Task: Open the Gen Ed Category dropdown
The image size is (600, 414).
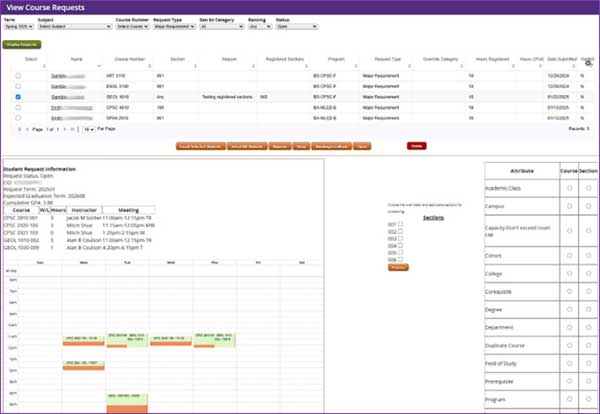Action: click(222, 26)
